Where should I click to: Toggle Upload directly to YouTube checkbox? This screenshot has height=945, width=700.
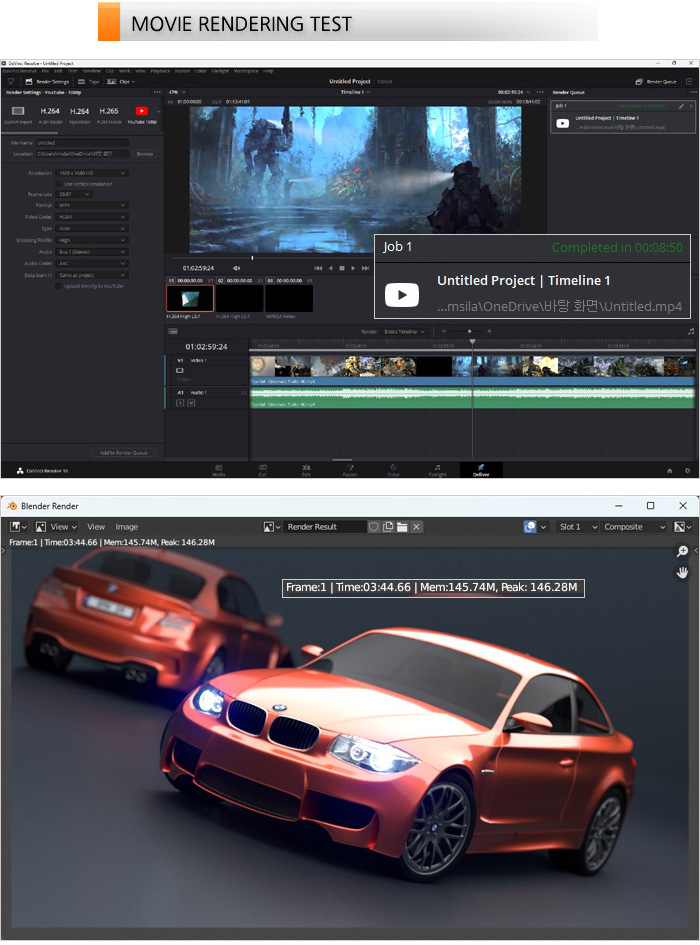pyautogui.click(x=58, y=286)
